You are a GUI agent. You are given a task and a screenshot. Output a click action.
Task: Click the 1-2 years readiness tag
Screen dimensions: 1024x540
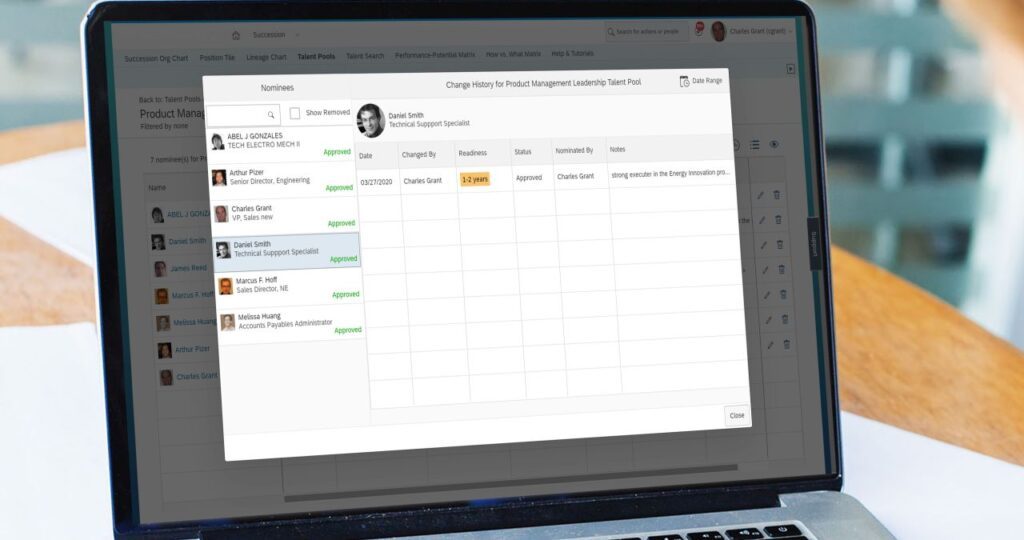pos(475,179)
